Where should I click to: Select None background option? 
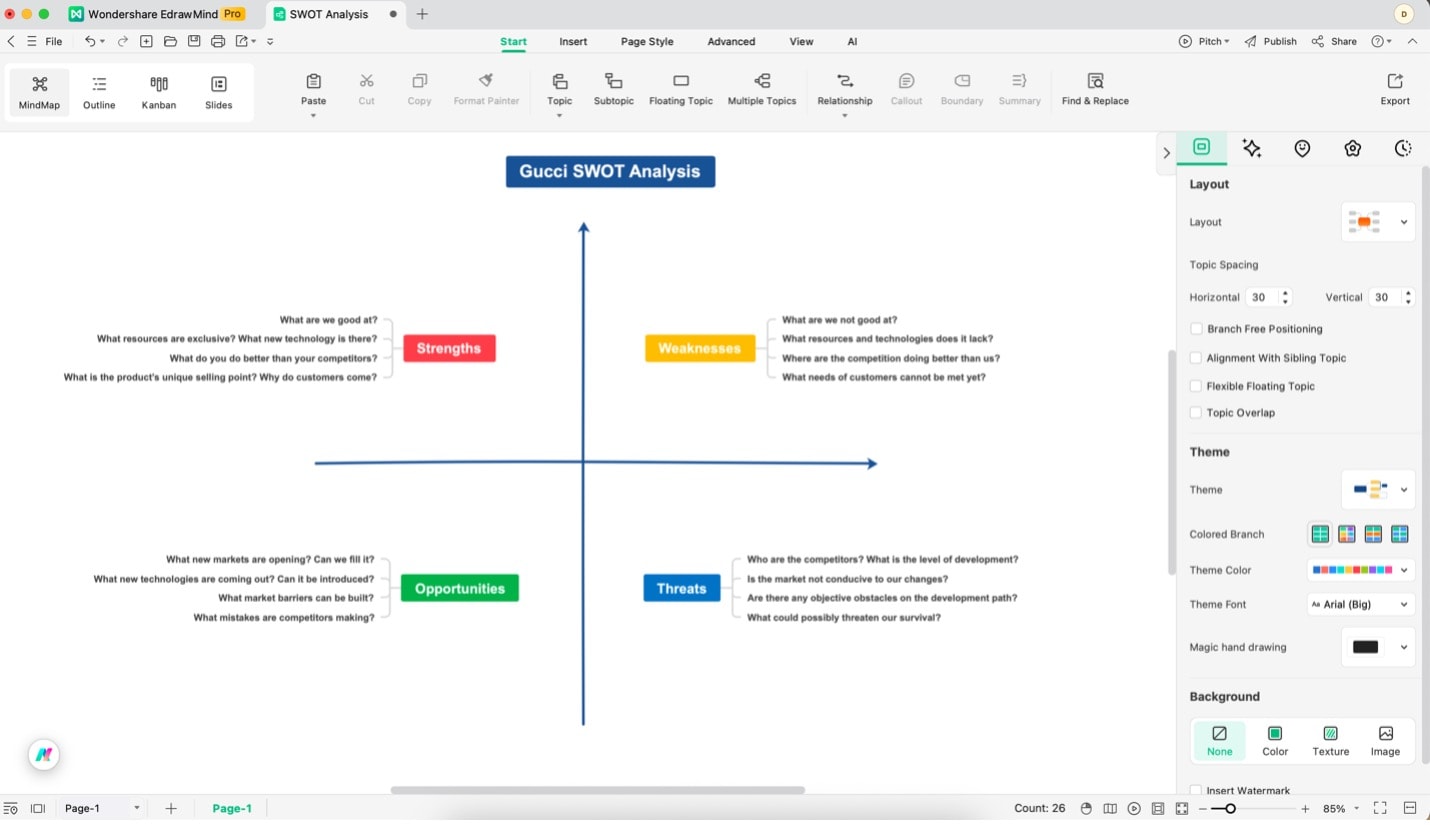pos(1219,741)
